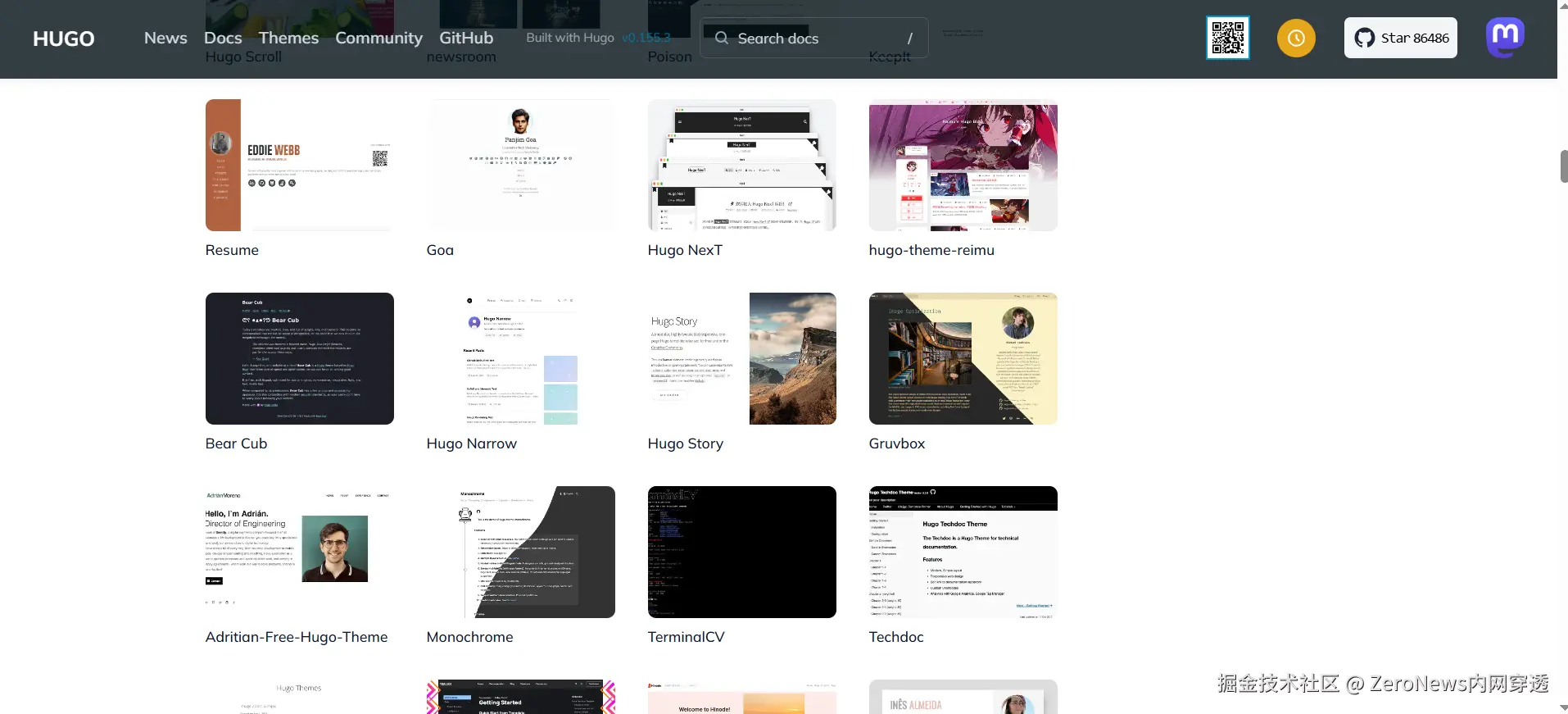The width and height of the screenshot is (1568, 714).
Task: Open the Hugo Story theme thumbnail
Action: click(x=742, y=359)
